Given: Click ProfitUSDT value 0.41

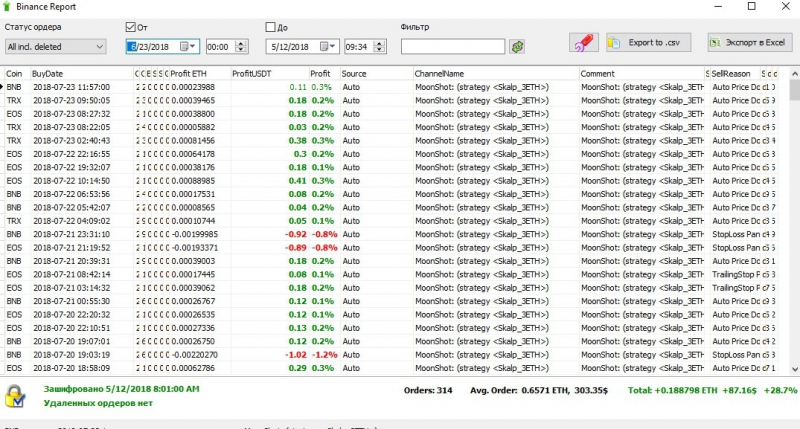Looking at the screenshot, I should [297, 181].
